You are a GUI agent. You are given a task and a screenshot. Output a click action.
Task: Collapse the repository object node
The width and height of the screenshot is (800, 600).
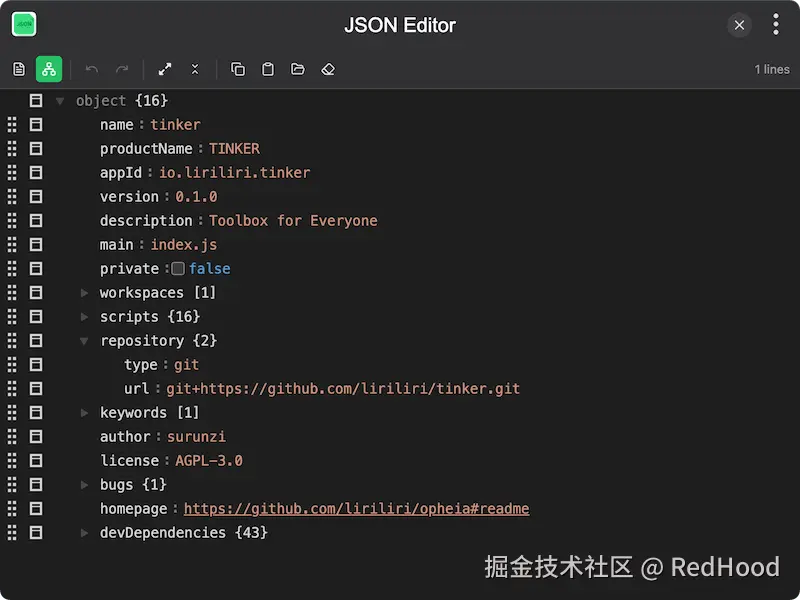85,340
